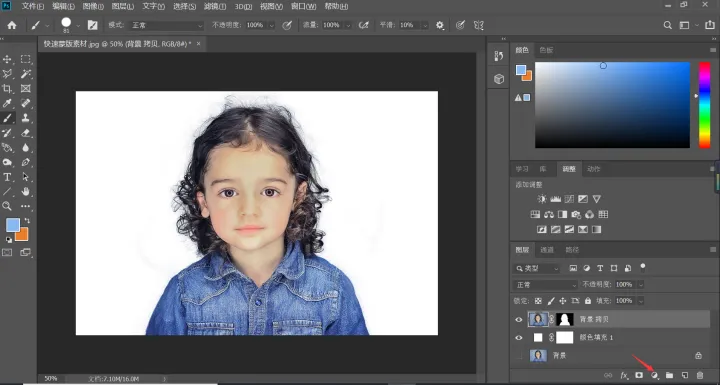
Task: Select the Horizontal Type tool
Action: tap(7, 177)
